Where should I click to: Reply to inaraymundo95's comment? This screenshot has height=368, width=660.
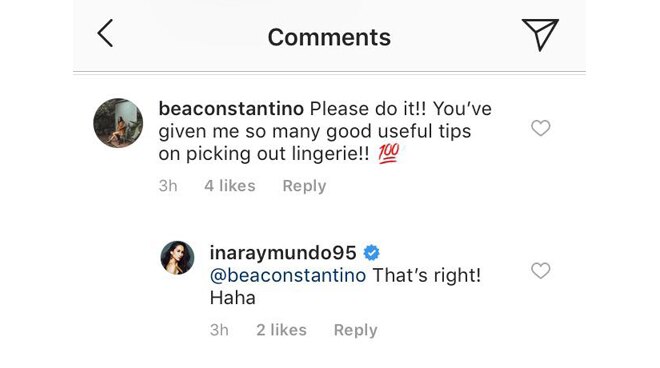pyautogui.click(x=356, y=330)
